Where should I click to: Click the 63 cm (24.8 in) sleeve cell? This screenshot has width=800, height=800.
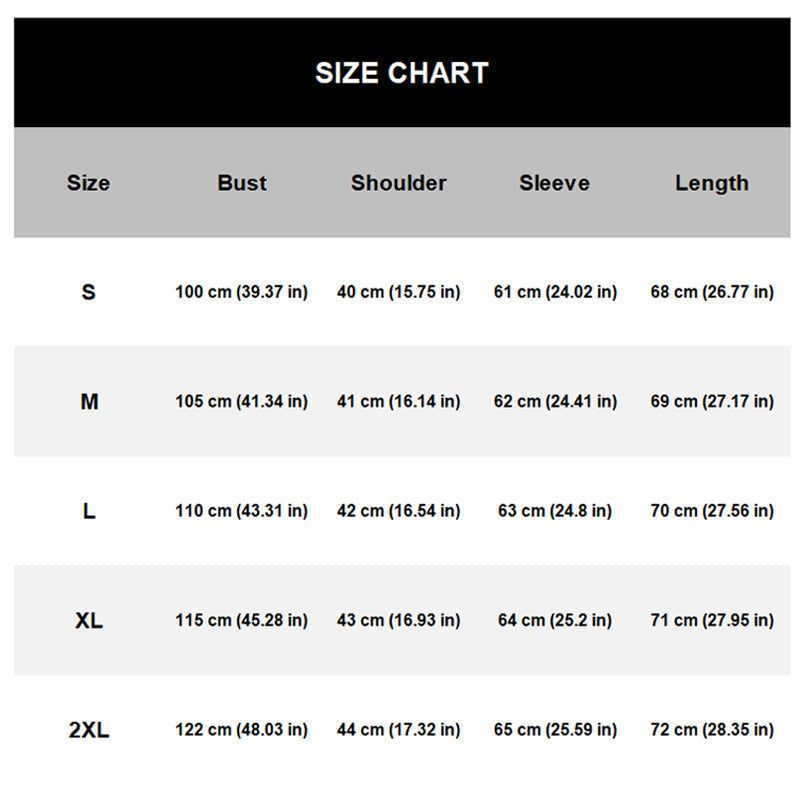(x=554, y=511)
